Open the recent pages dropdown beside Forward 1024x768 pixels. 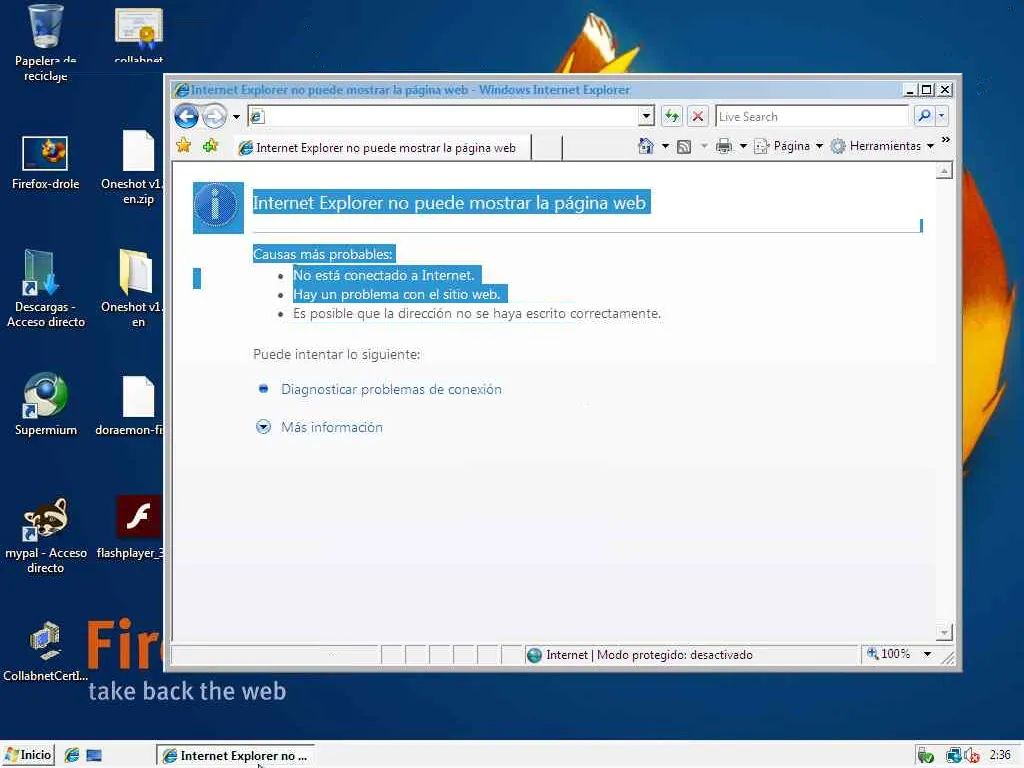click(x=236, y=118)
